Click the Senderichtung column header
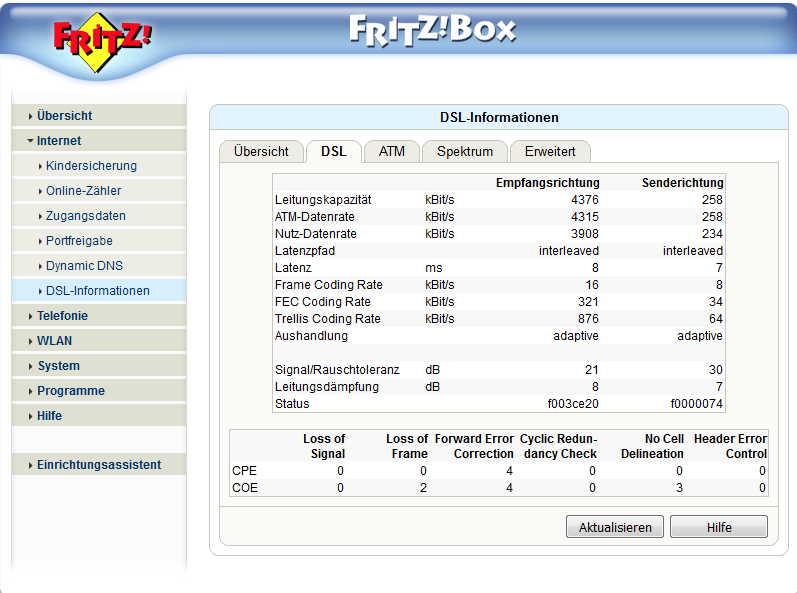The height and width of the screenshot is (593, 797). tap(682, 183)
